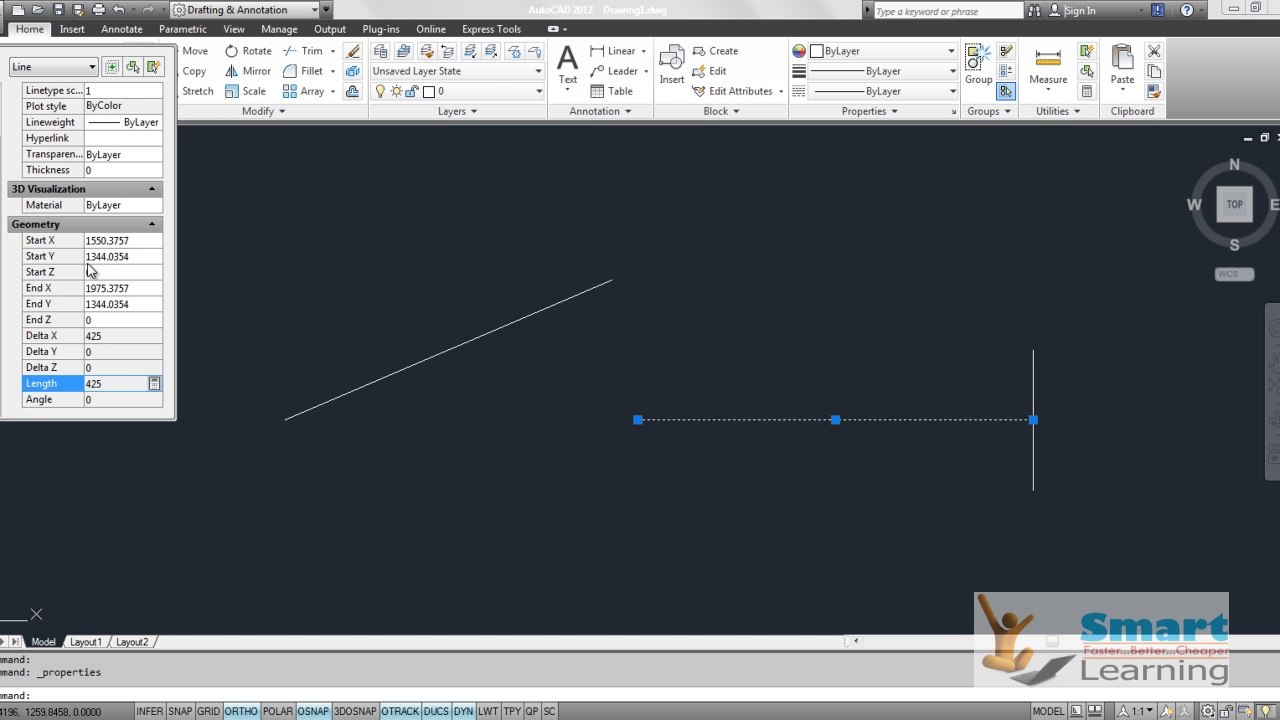Screen dimensions: 1280x720
Task: Choose the Leader annotation tool
Action: [614, 71]
